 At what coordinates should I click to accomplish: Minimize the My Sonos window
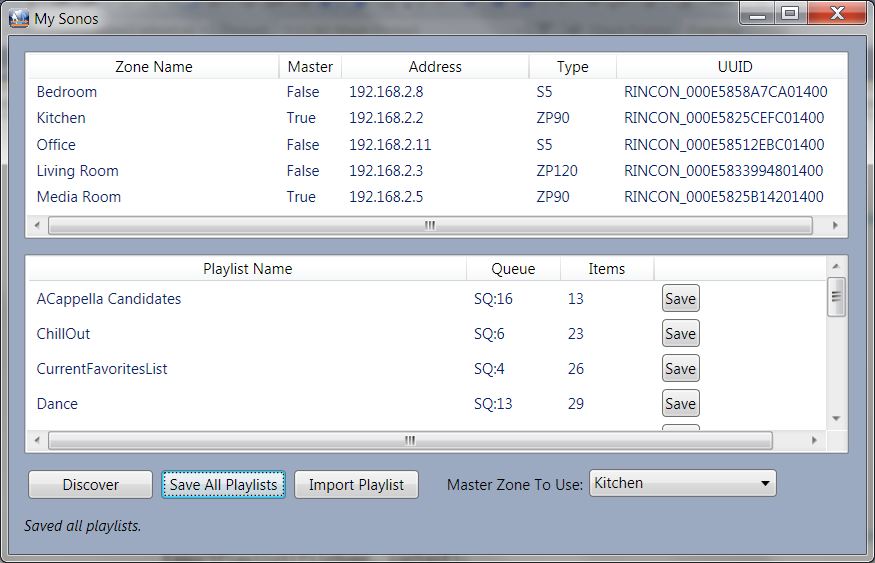pyautogui.click(x=757, y=13)
